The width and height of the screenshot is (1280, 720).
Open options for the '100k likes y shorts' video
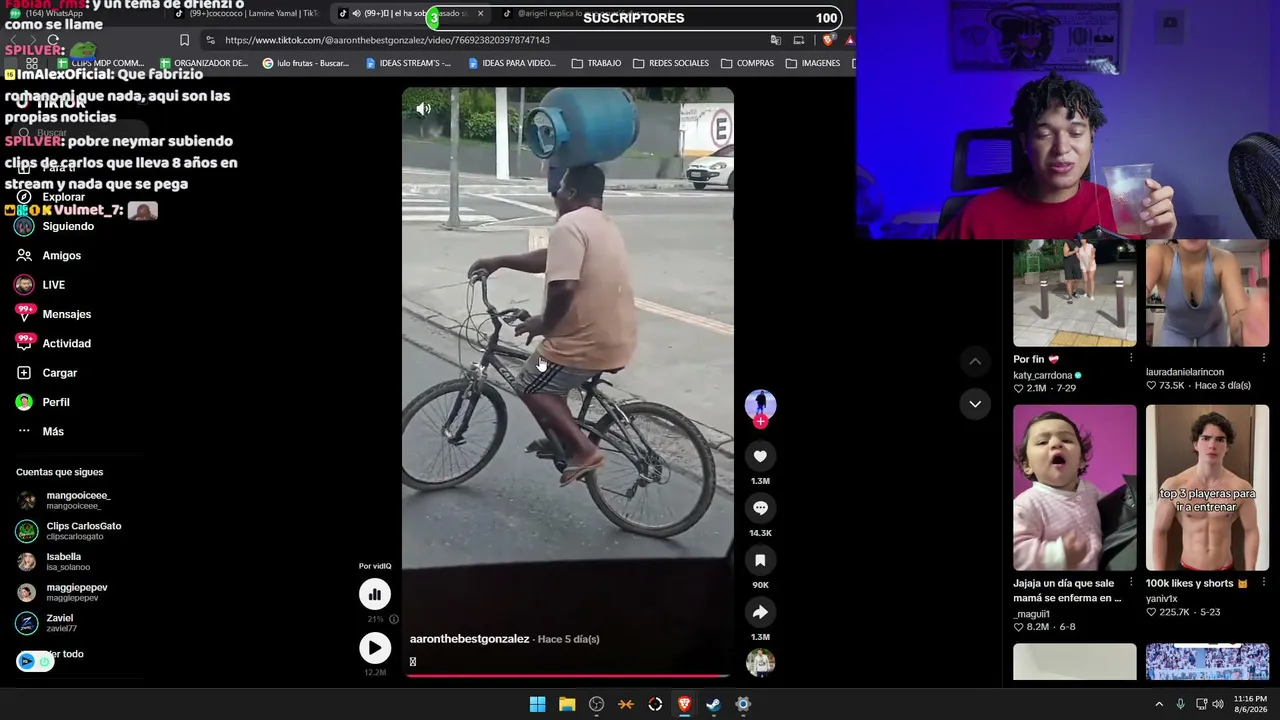pos(1264,582)
